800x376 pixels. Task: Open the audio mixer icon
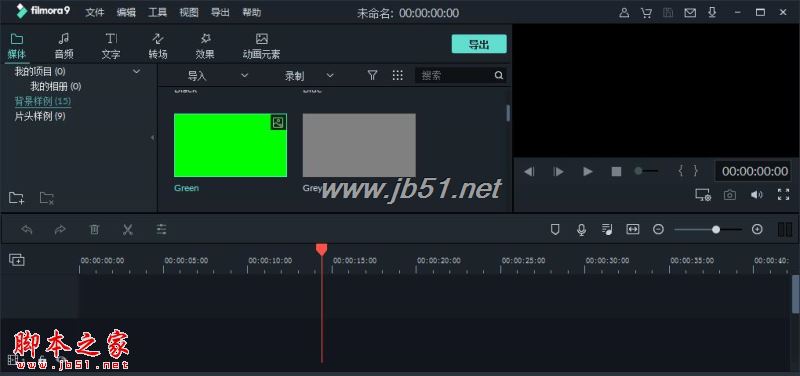point(607,230)
